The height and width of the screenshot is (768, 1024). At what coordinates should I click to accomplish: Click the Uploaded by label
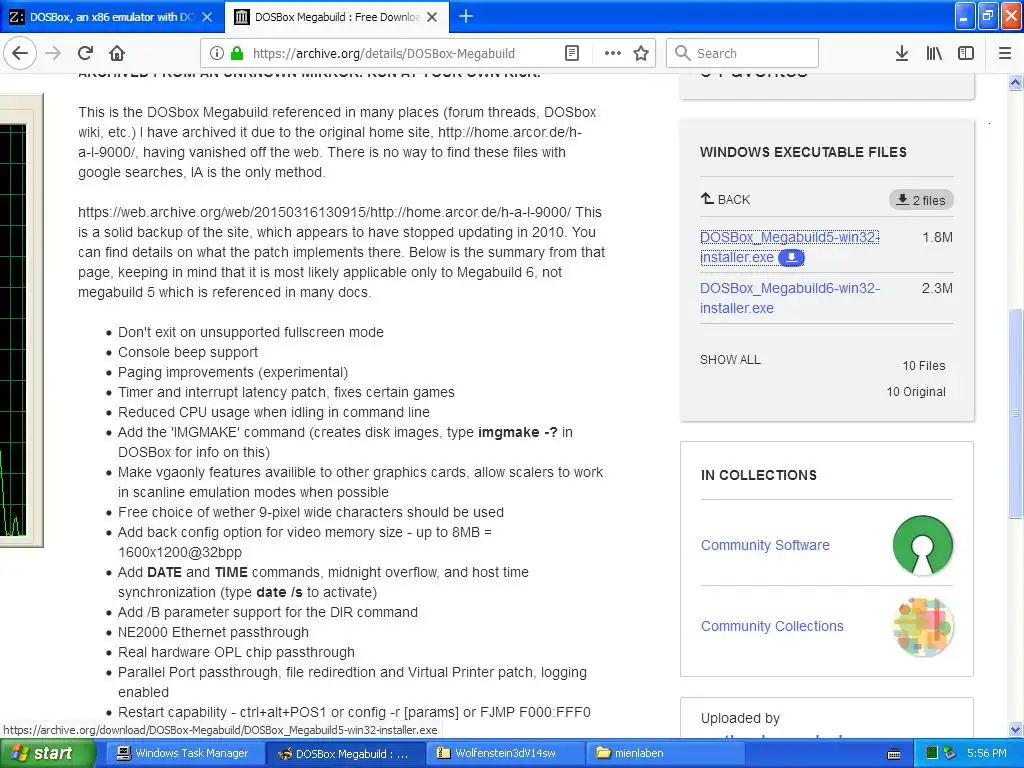(x=740, y=718)
